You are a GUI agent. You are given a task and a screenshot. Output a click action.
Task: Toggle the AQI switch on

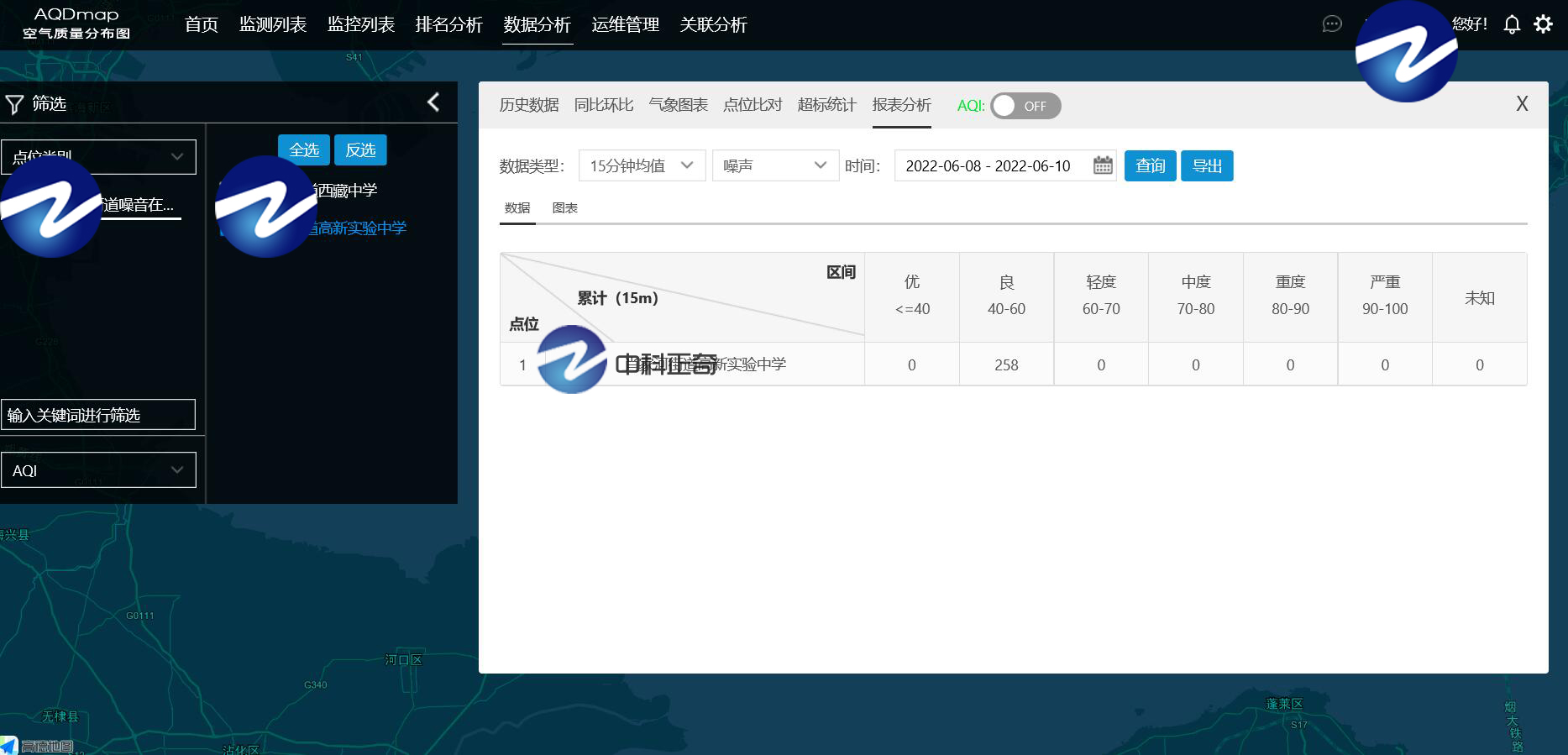click(x=1025, y=106)
